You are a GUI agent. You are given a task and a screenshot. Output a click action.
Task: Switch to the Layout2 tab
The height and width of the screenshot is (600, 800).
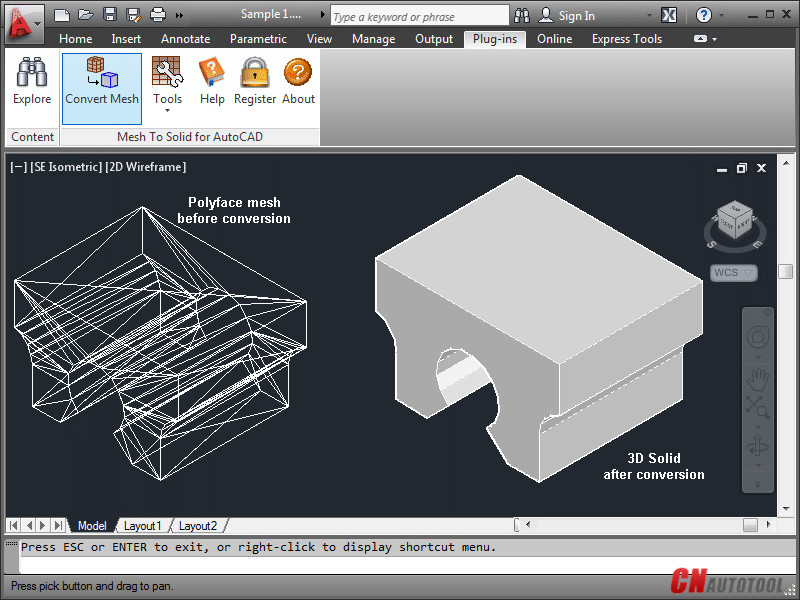198,526
